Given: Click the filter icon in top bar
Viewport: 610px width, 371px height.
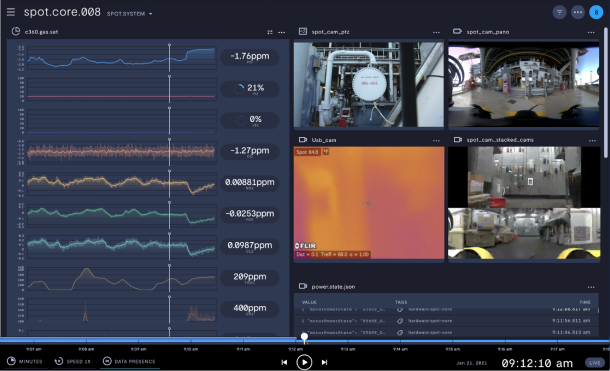Looking at the screenshot, I should coord(559,12).
